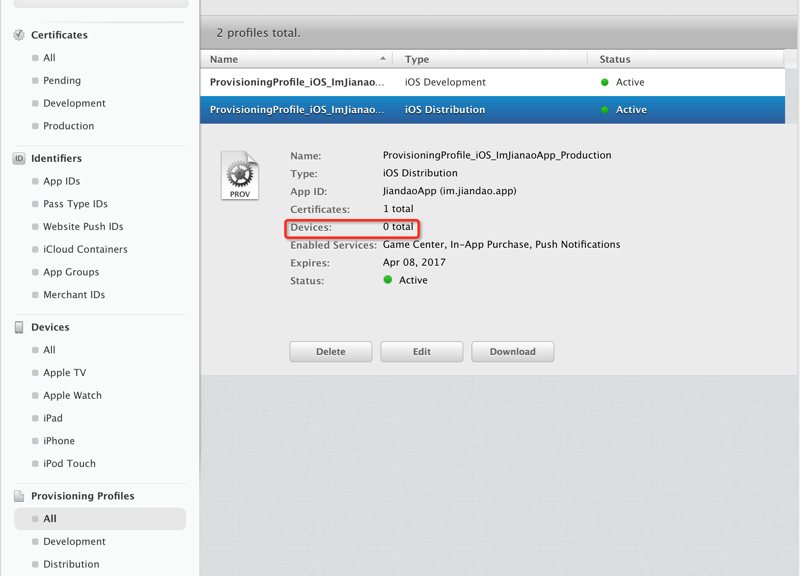
Task: Select App IDs under Identifiers
Action: pos(61,181)
